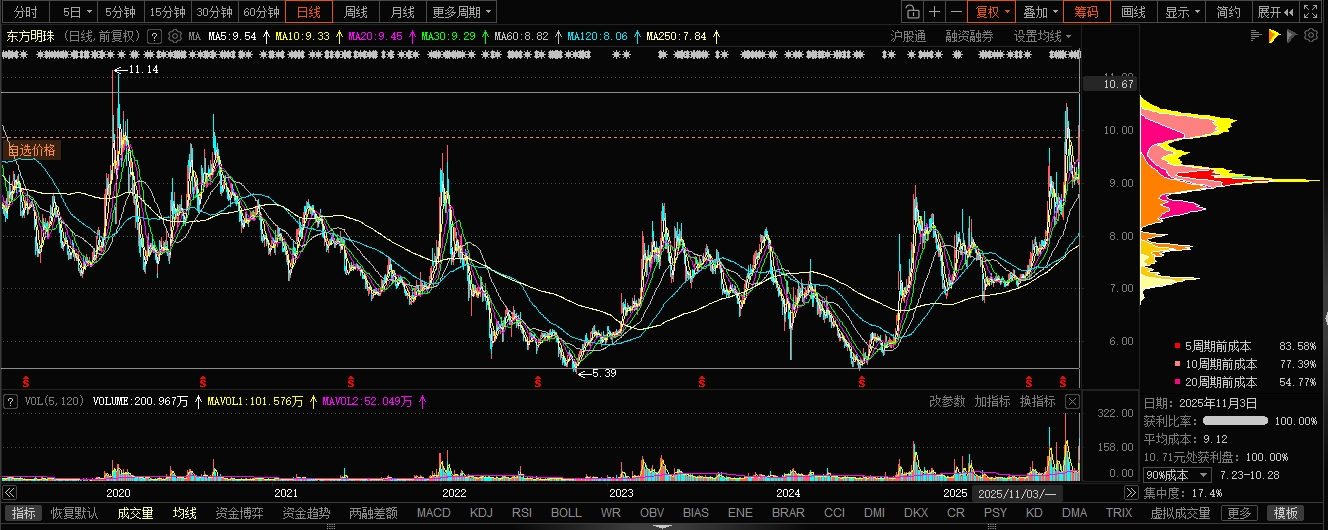Select the 资金博弈 indicator tab

240,514
